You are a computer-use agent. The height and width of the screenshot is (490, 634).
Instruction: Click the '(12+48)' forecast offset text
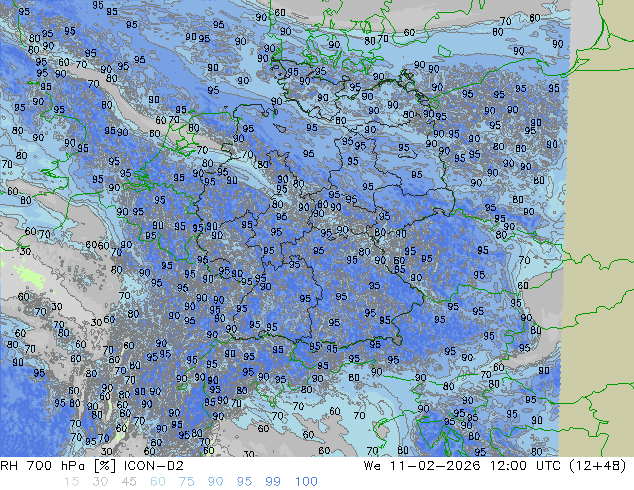pyautogui.click(x=598, y=466)
